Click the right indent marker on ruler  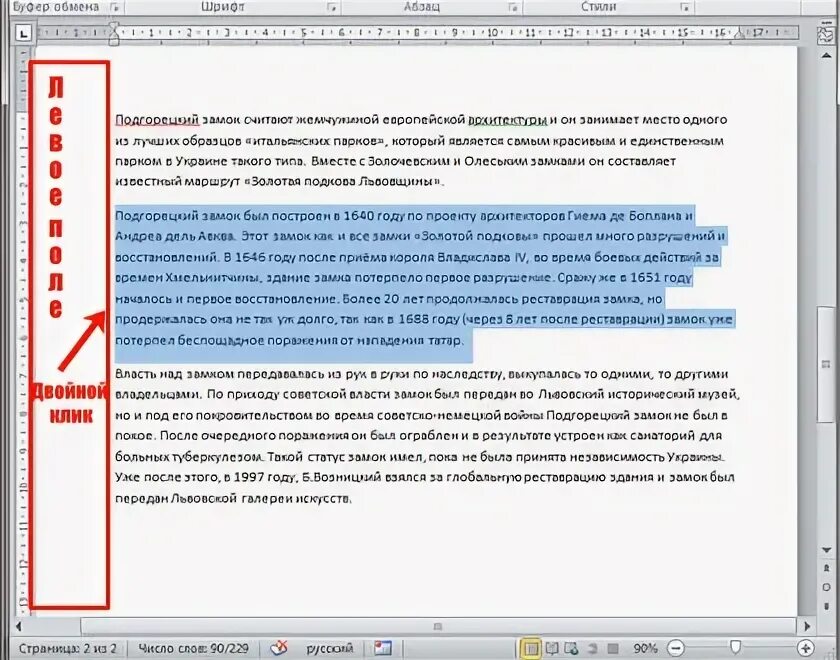pyautogui.click(x=739, y=36)
